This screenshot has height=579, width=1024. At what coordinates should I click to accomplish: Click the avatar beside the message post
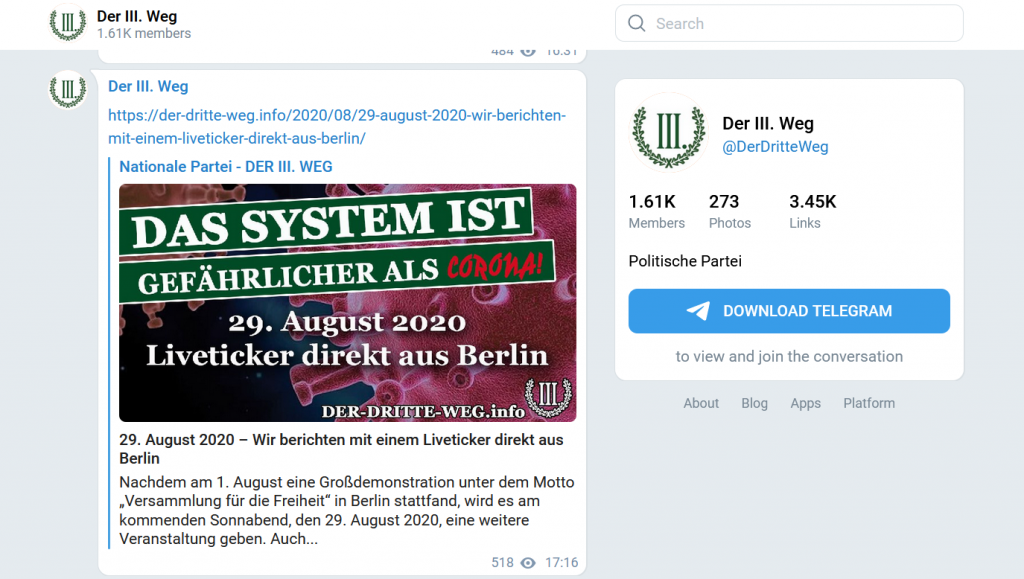pos(68,90)
